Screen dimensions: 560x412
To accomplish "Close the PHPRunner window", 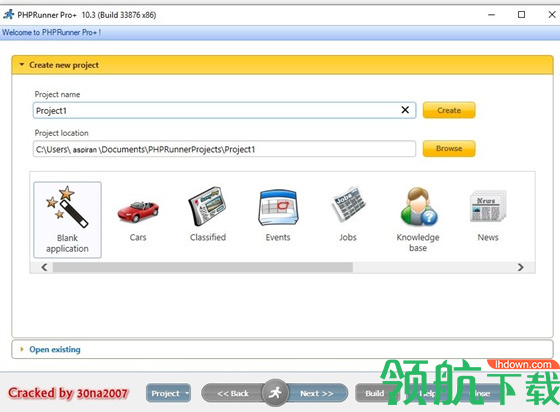I will 552,15.
